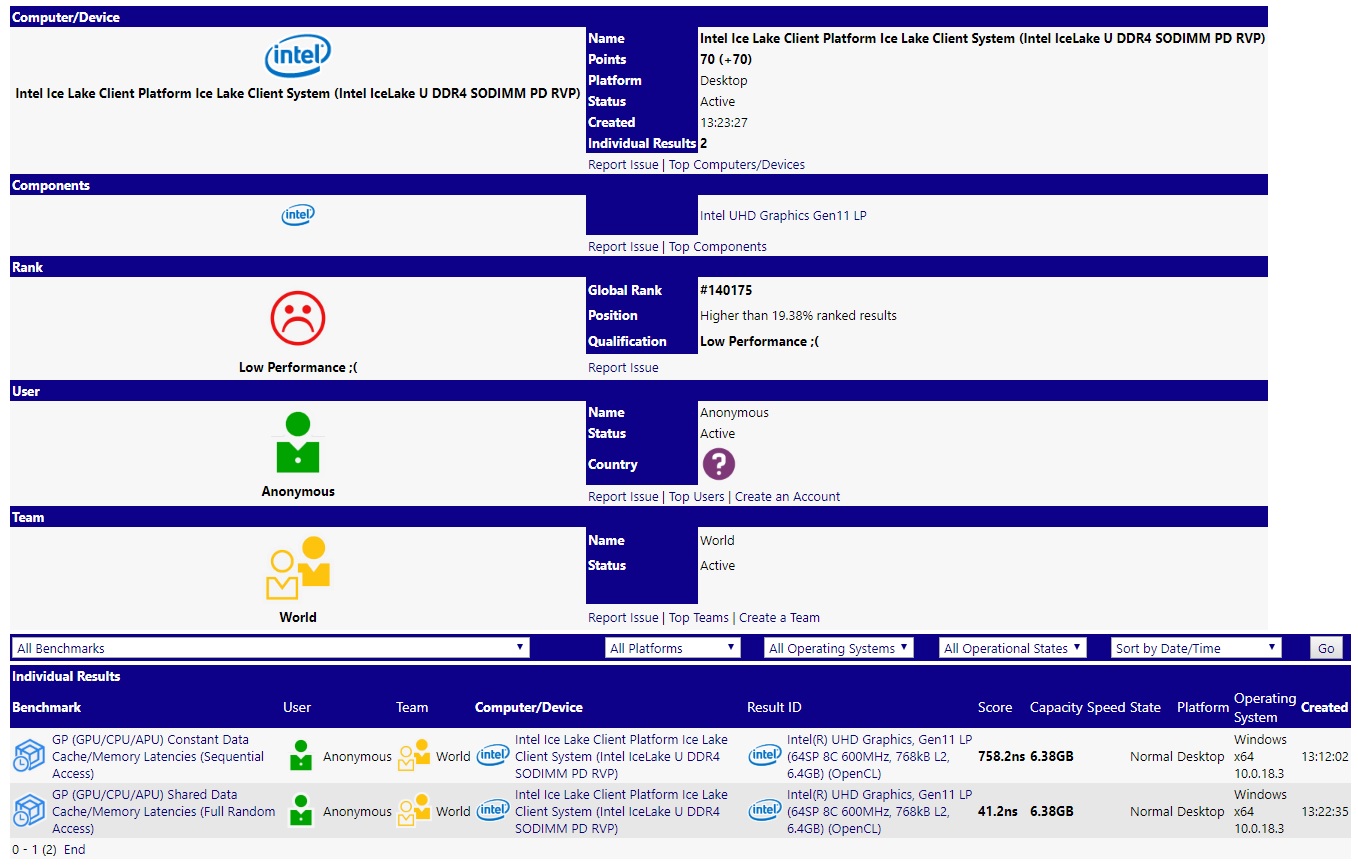The image size is (1358, 865).
Task: Click World team link in Sequential Access row
Action: pyautogui.click(x=453, y=757)
